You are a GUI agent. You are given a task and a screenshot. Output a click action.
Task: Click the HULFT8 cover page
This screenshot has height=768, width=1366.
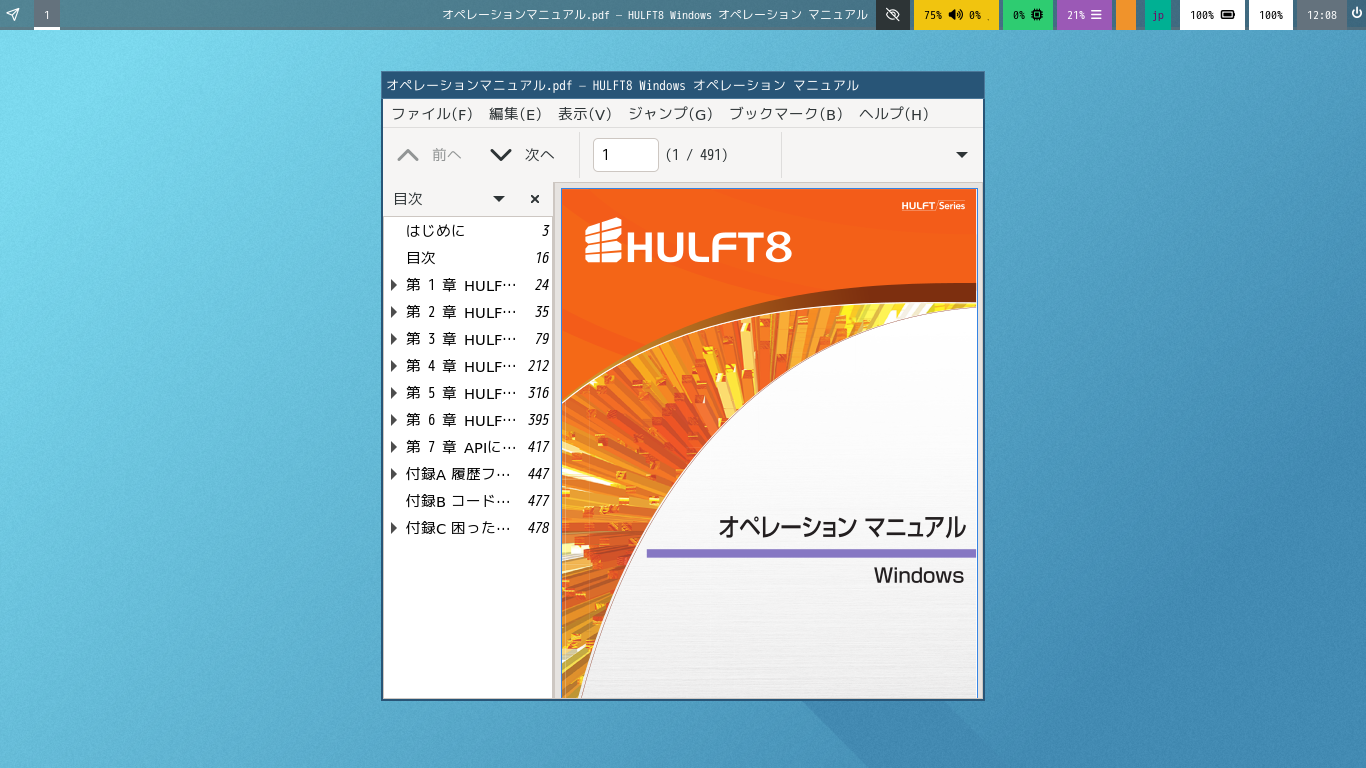[769, 443]
